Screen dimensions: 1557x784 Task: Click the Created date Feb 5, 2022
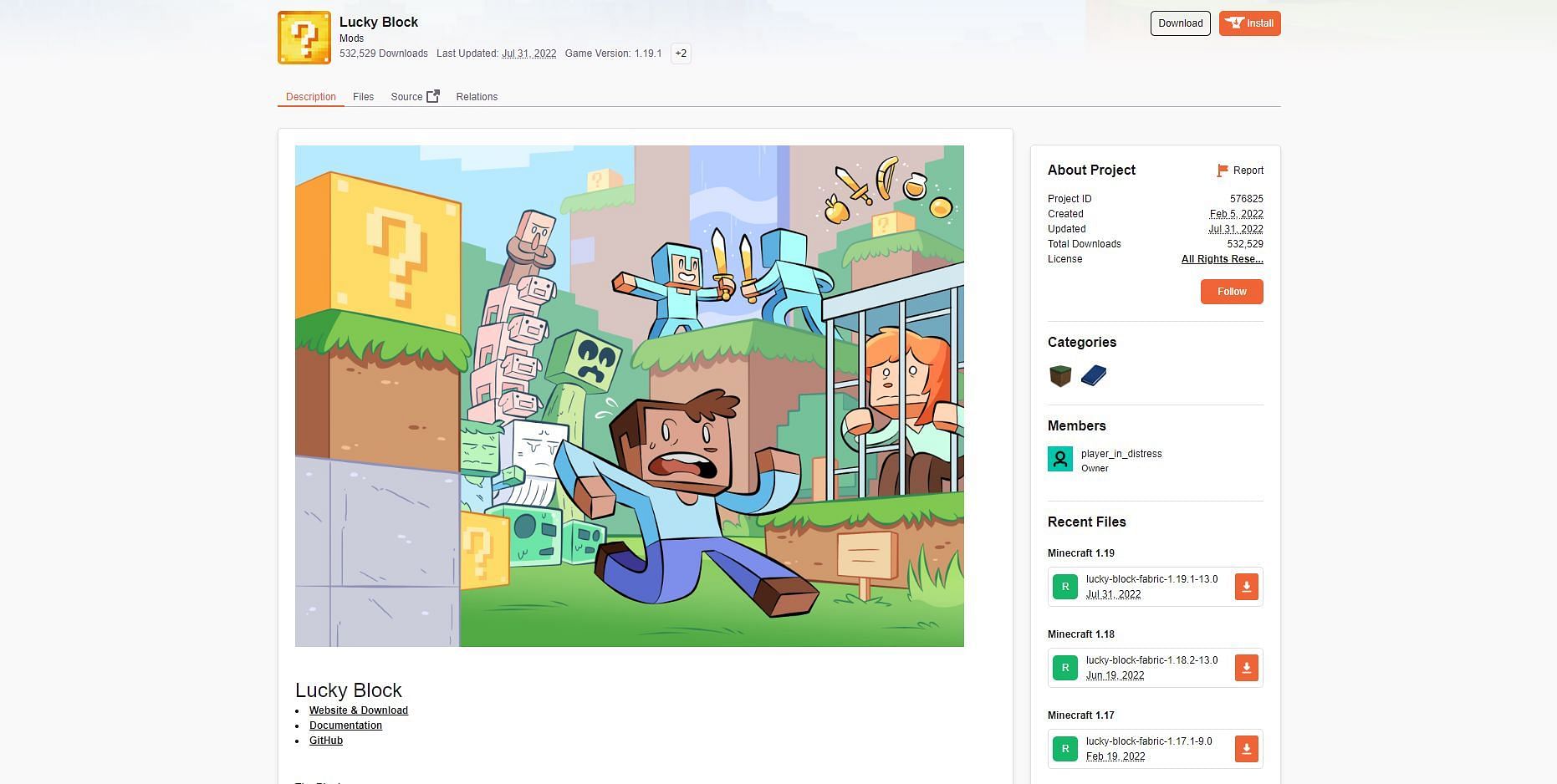click(x=1236, y=214)
